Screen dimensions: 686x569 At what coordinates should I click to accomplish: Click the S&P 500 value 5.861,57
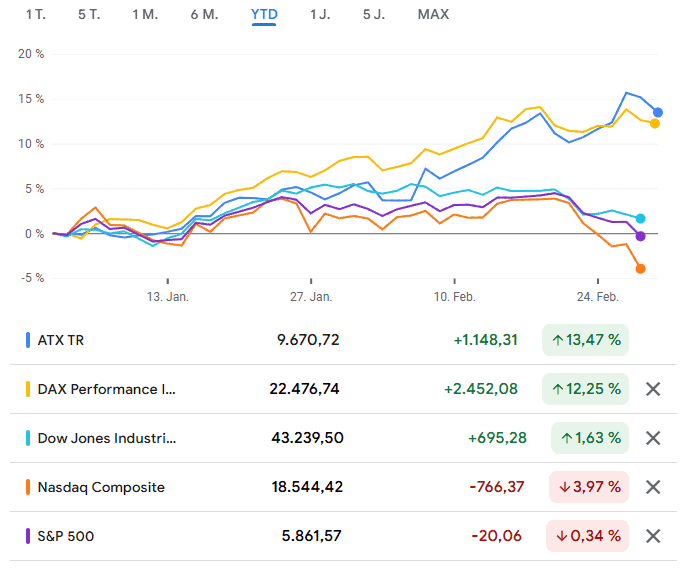tap(312, 536)
